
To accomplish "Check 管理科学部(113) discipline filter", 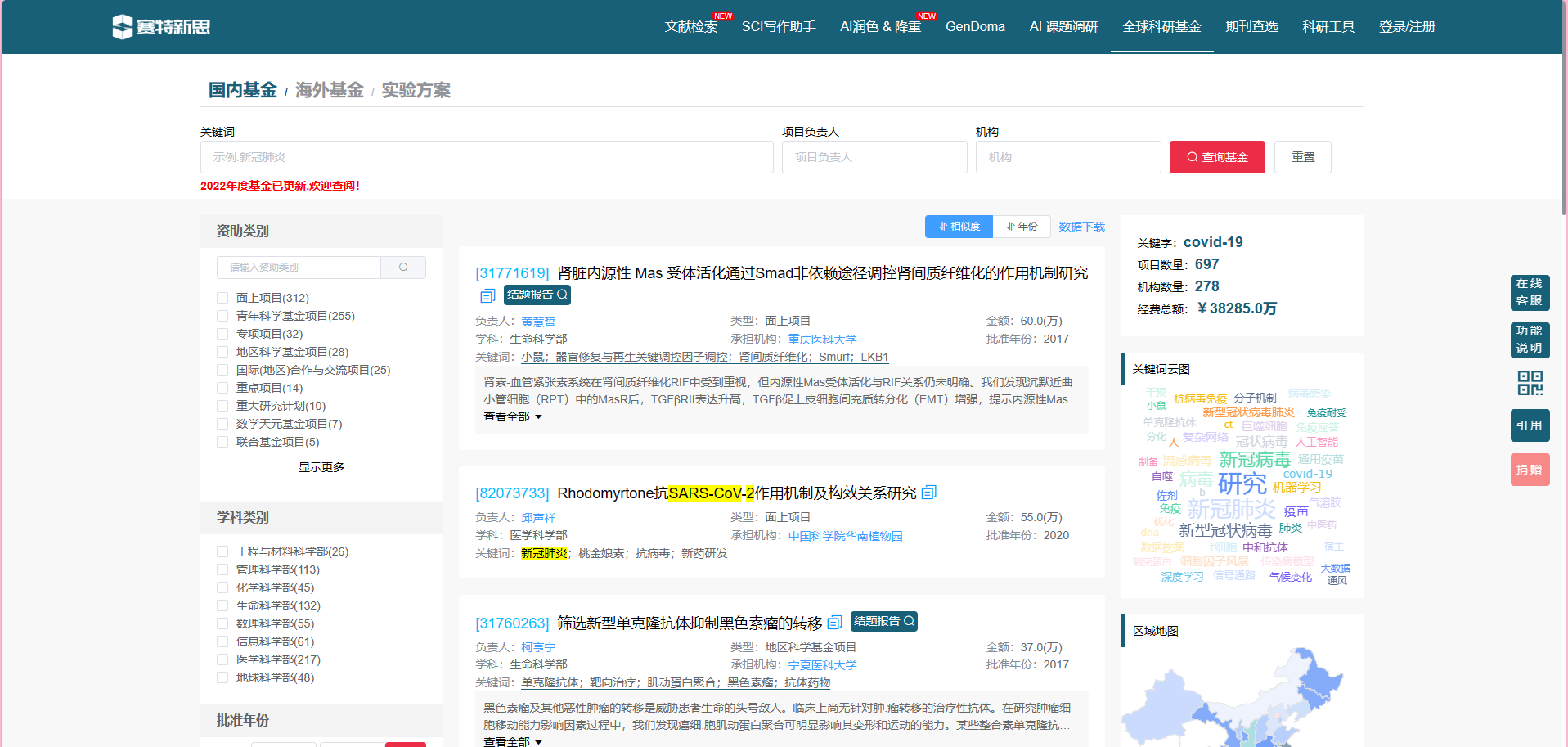I will (x=222, y=569).
